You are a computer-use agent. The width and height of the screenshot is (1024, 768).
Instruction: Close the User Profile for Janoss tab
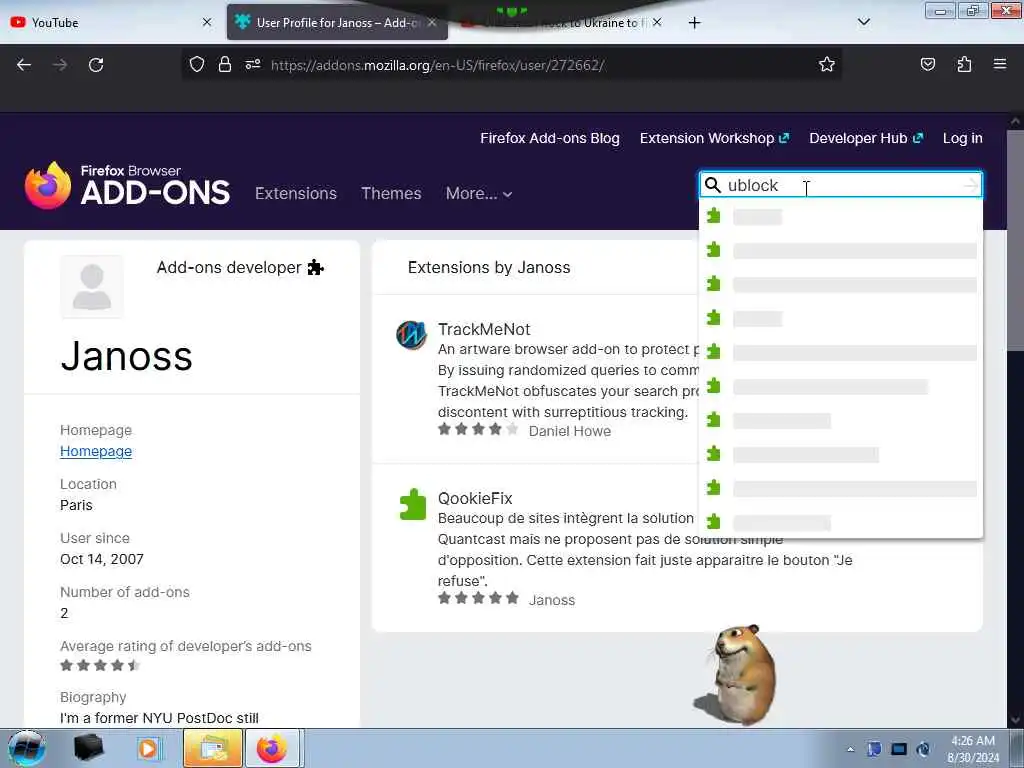click(432, 22)
